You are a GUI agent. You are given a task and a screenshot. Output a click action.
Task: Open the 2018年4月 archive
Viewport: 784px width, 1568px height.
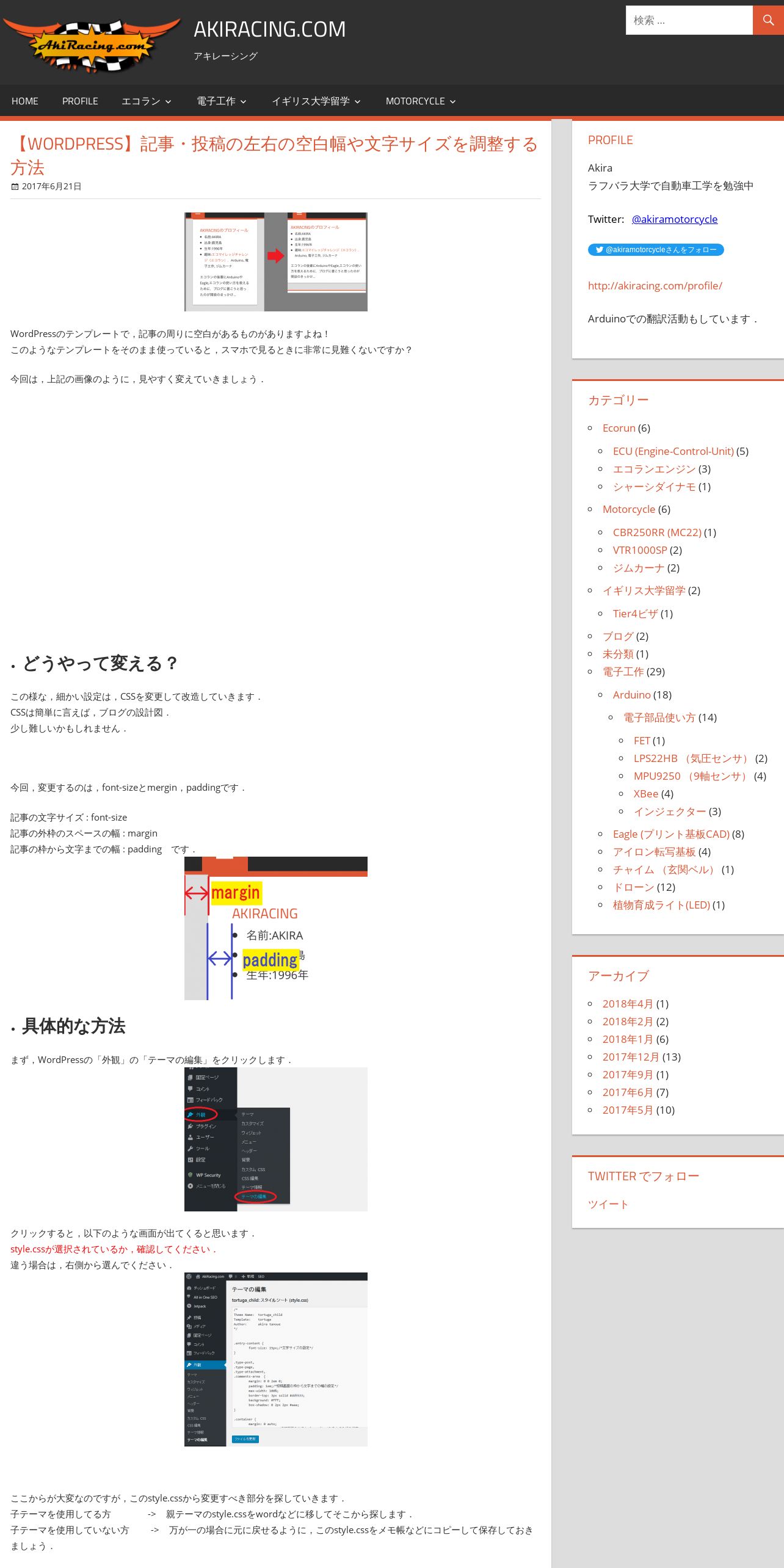coord(628,1004)
